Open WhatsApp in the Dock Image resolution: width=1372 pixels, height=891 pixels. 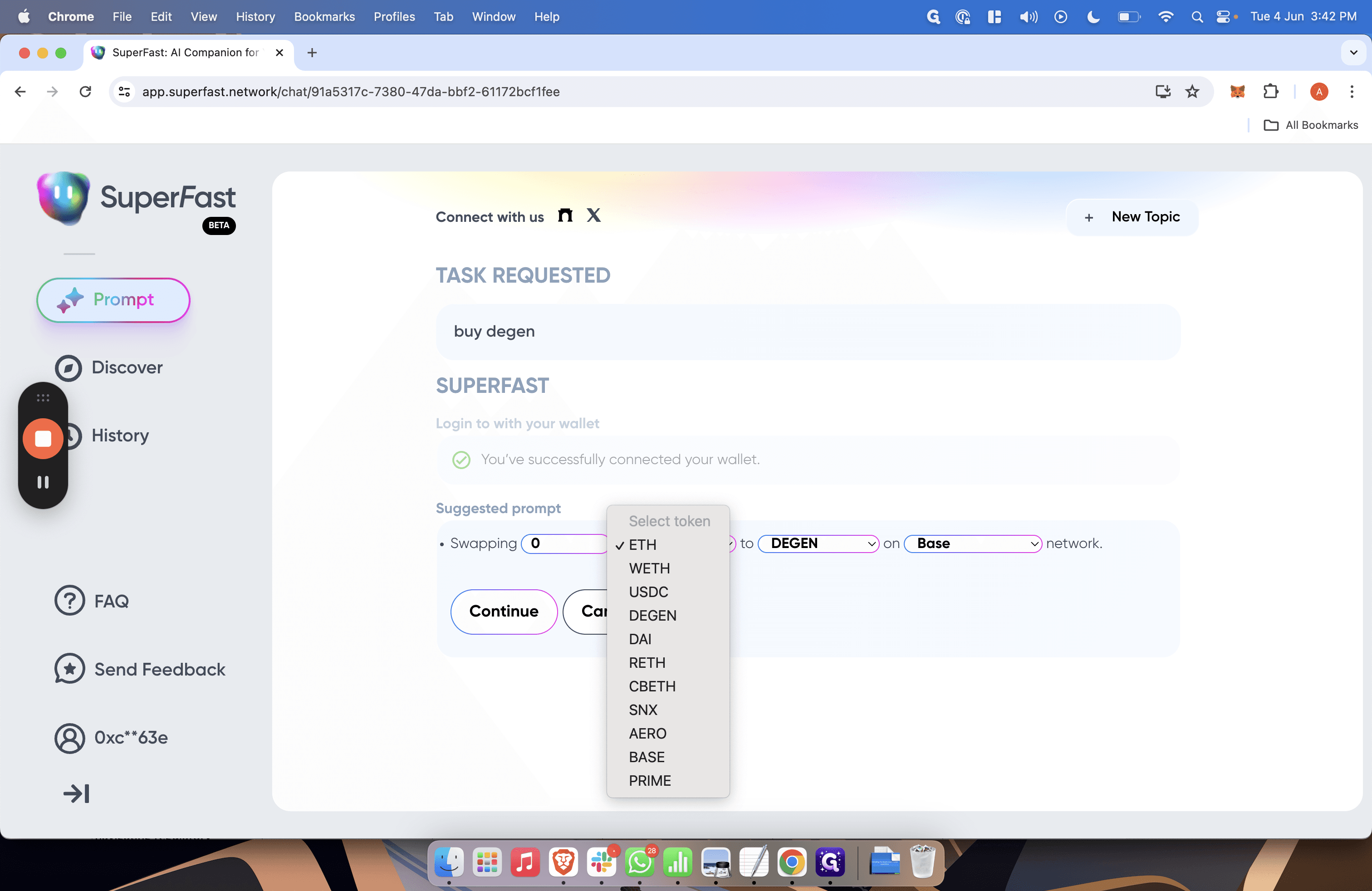[639, 862]
